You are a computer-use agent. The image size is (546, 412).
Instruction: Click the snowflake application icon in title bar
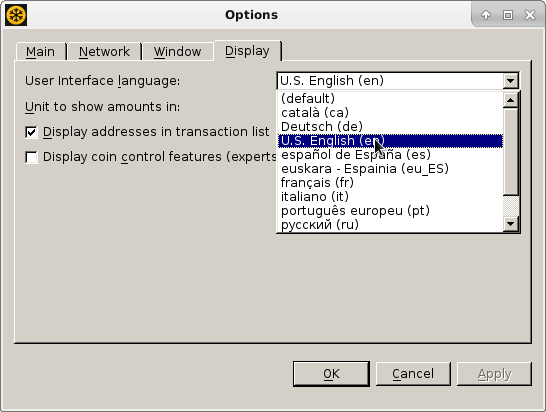point(16,15)
